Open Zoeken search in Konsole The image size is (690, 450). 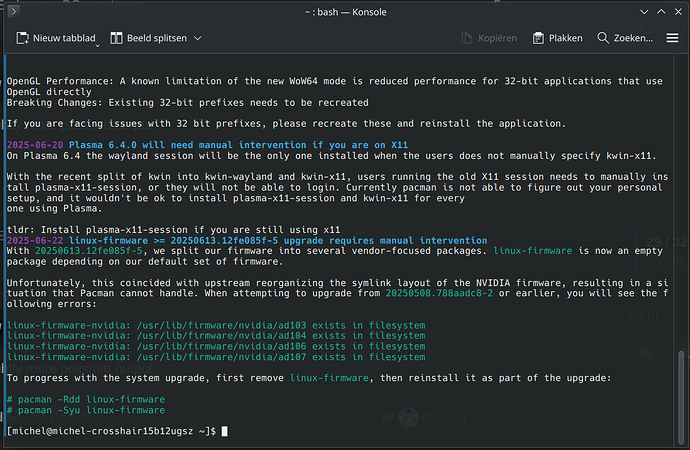point(625,38)
